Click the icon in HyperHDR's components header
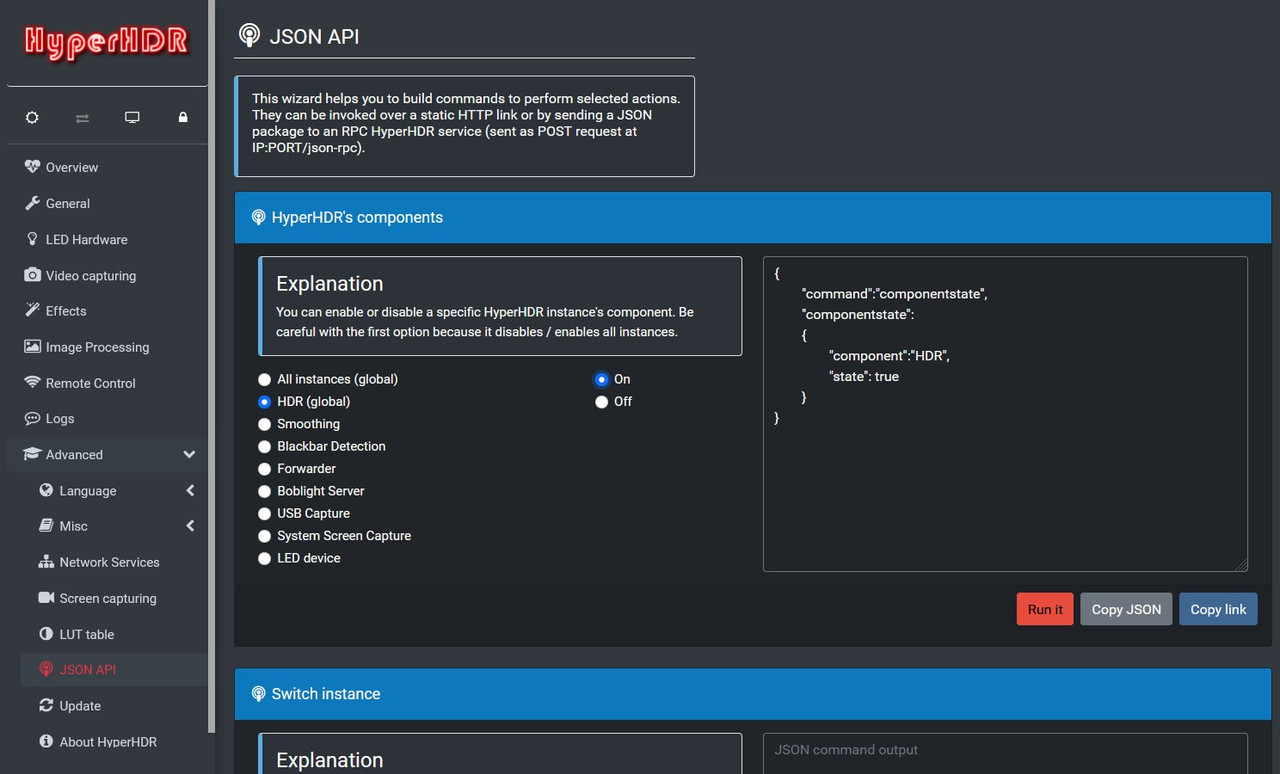The width and height of the screenshot is (1280, 774). [258, 217]
